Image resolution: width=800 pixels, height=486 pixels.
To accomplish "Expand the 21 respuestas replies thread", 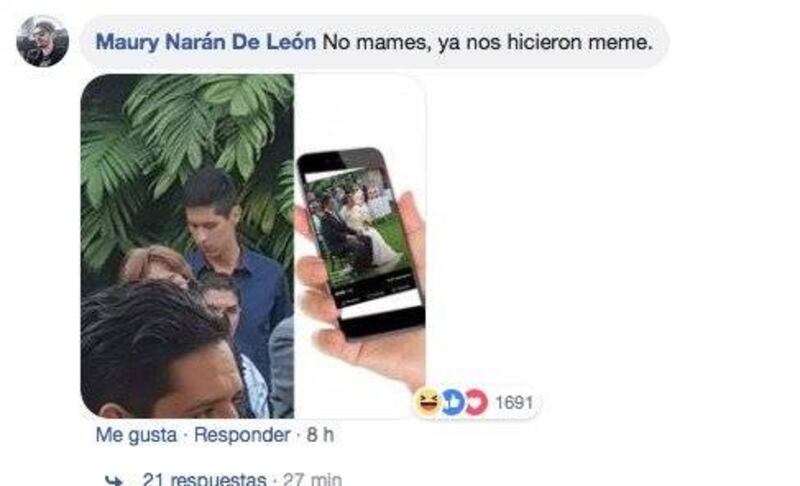I will (204, 479).
